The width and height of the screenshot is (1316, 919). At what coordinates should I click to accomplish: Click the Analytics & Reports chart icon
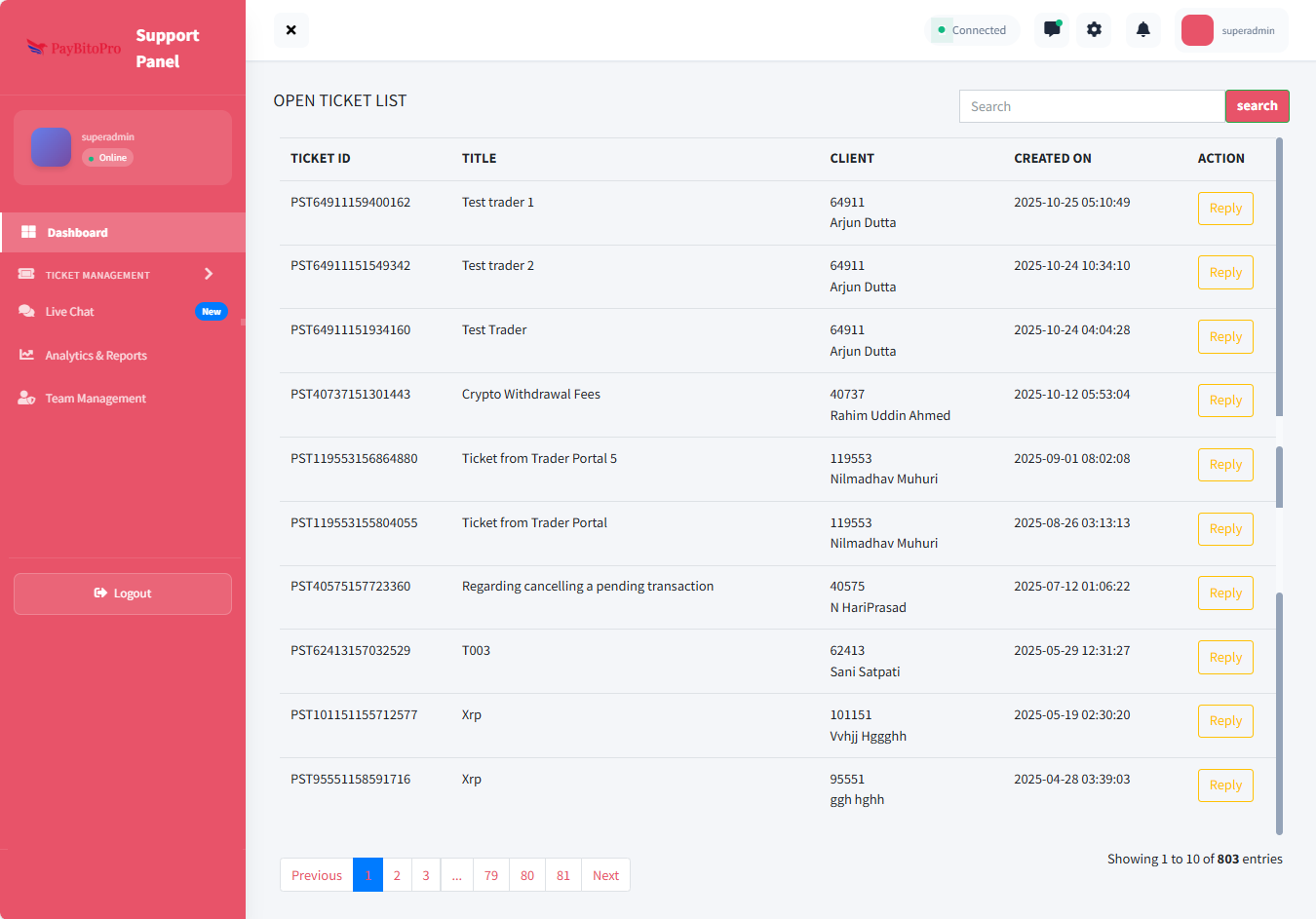26,356
